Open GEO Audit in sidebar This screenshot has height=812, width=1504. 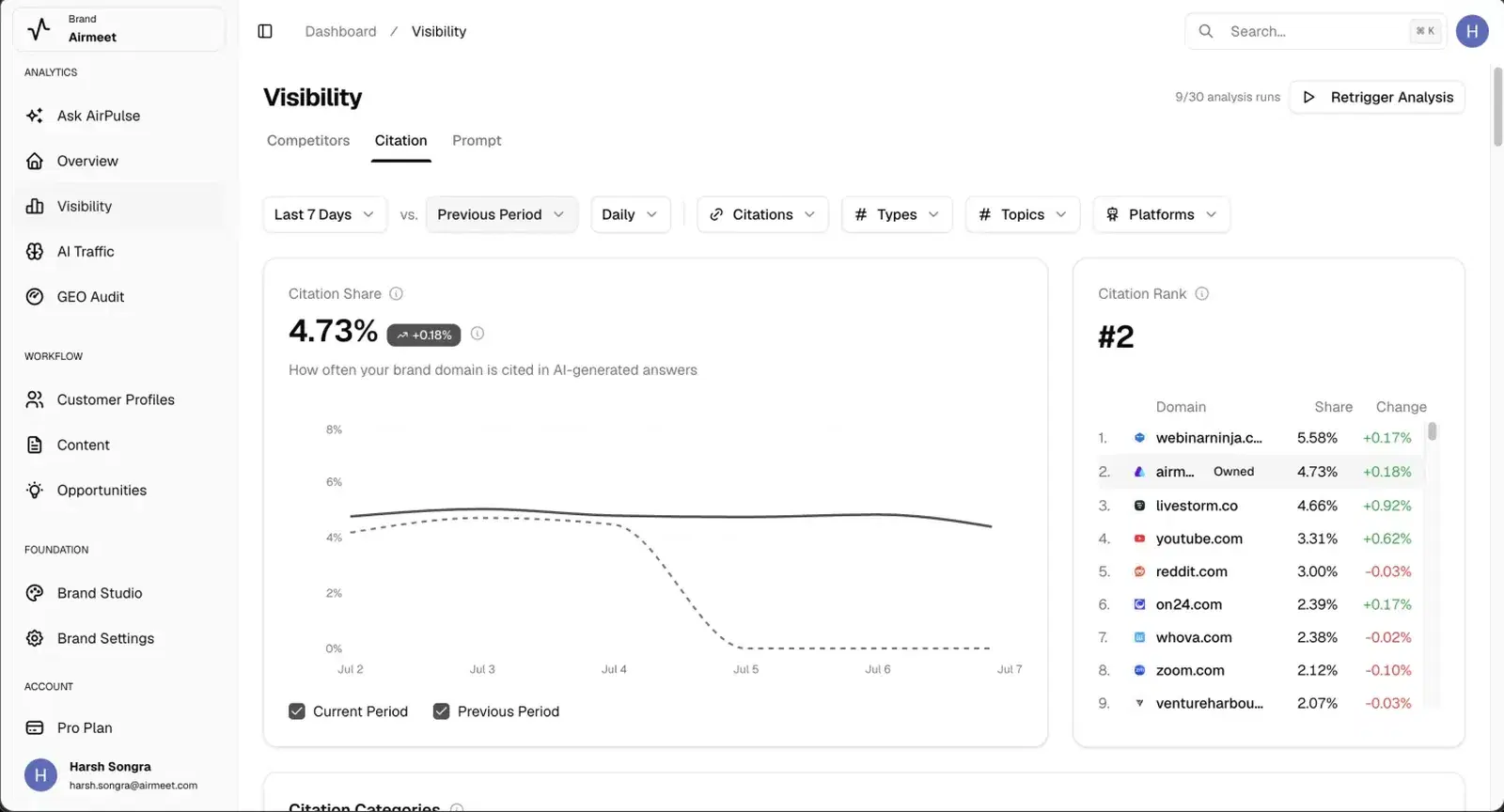[119, 296]
